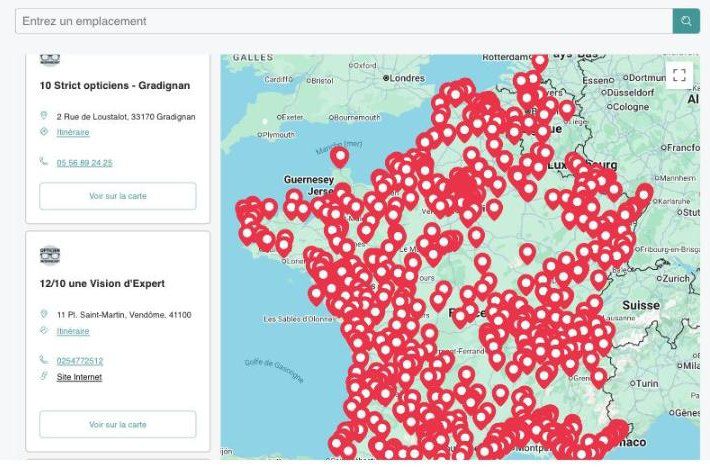This screenshot has width=710, height=468.
Task: Click the directions icon next to Vendôme Itinéraire
Action: [44, 330]
